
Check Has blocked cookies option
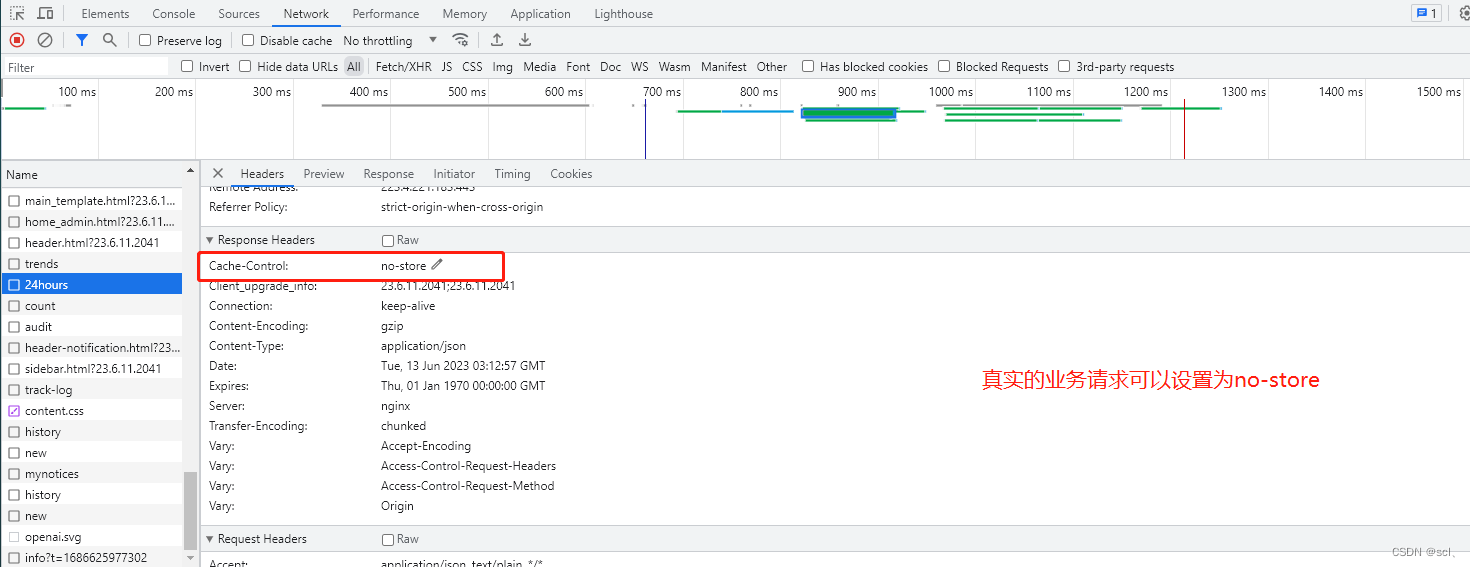(808, 66)
